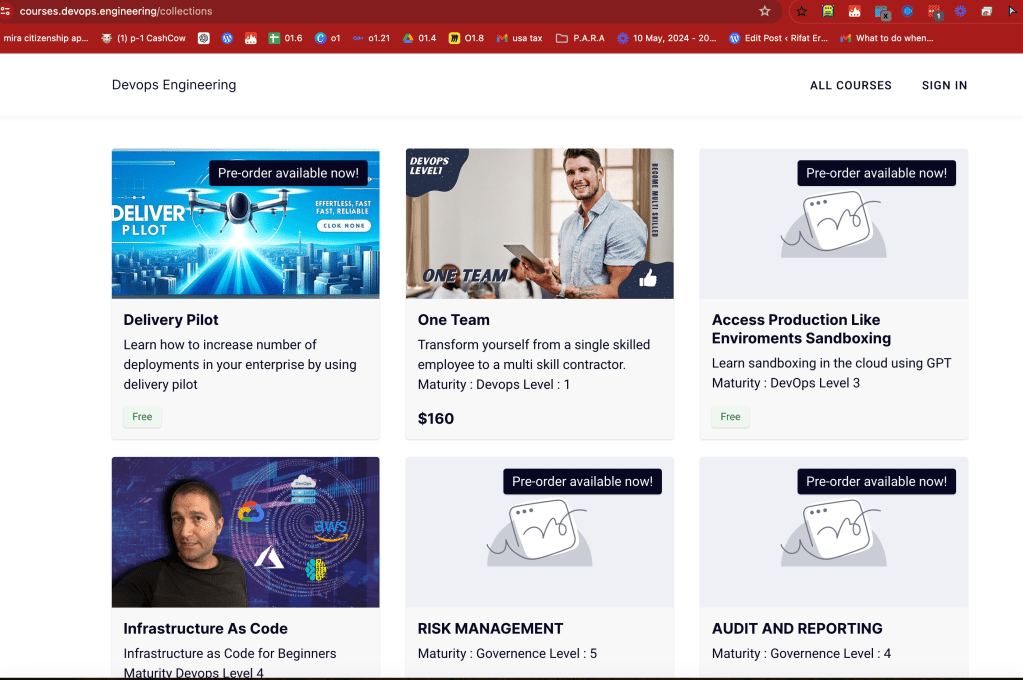Open the mira citizenship bookmark
1023x680 pixels.
45,38
